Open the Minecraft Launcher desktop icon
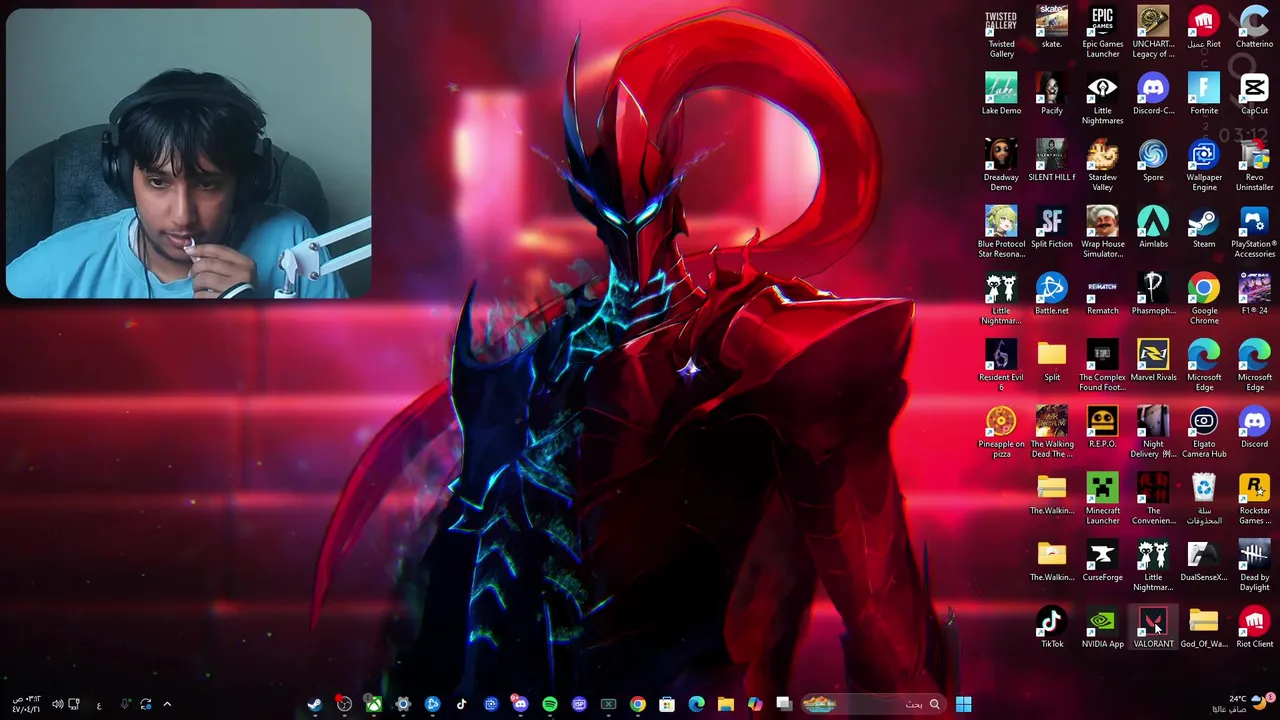Screen dimensions: 1280x720 (1102, 500)
